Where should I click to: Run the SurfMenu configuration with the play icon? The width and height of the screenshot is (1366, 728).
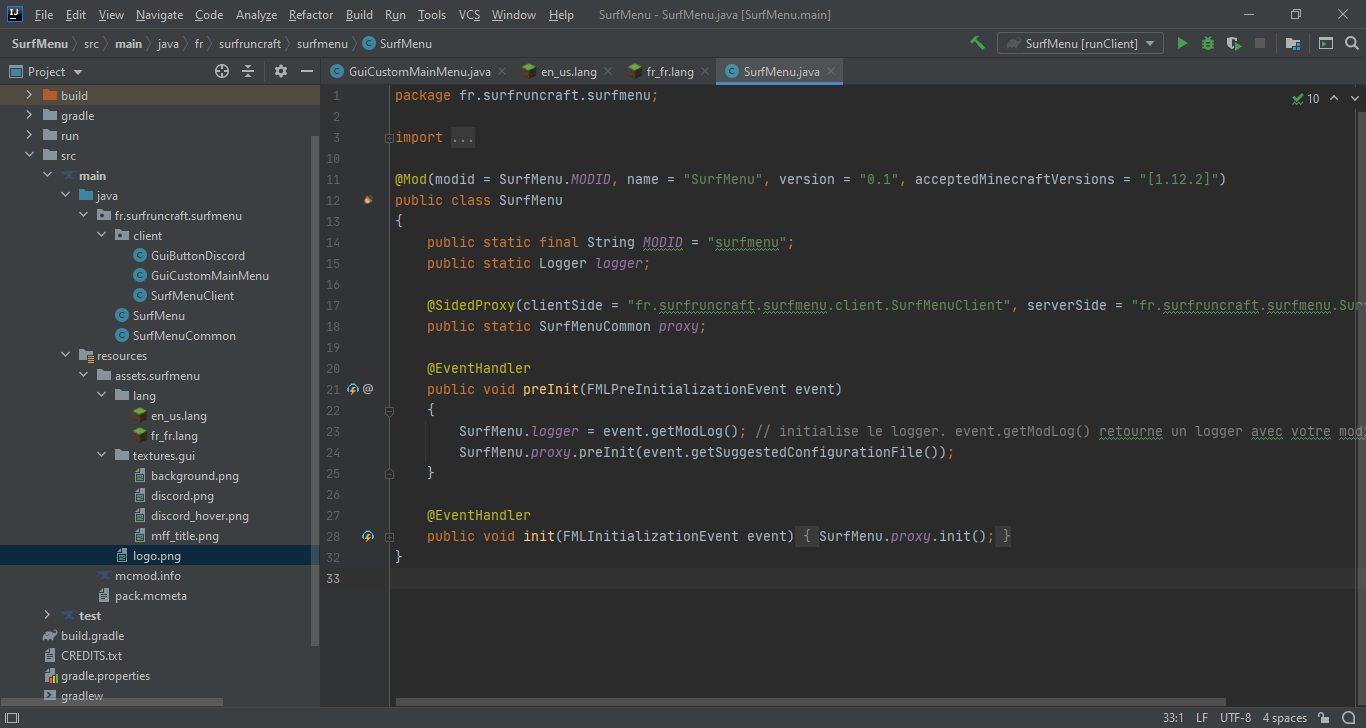point(1182,43)
